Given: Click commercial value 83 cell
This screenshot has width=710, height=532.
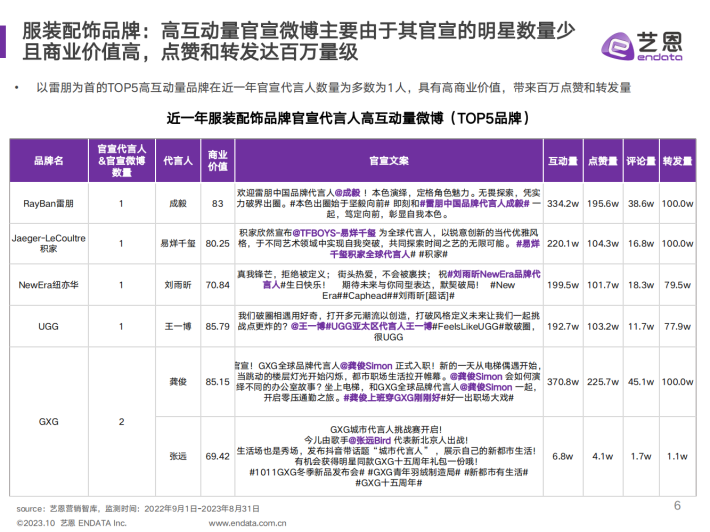Looking at the screenshot, I should pyautogui.click(x=218, y=203).
